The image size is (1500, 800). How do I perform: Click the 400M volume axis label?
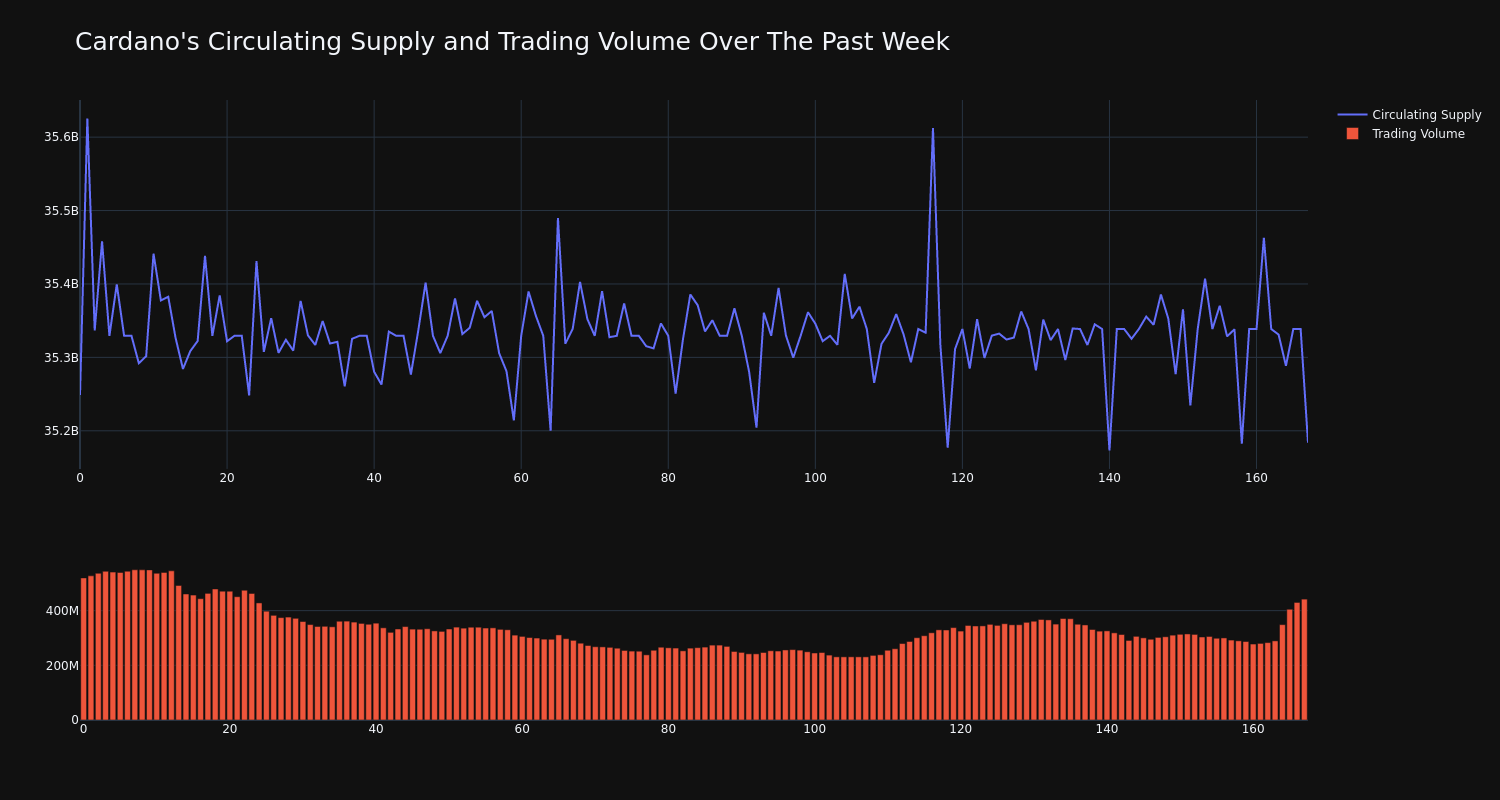[62, 611]
